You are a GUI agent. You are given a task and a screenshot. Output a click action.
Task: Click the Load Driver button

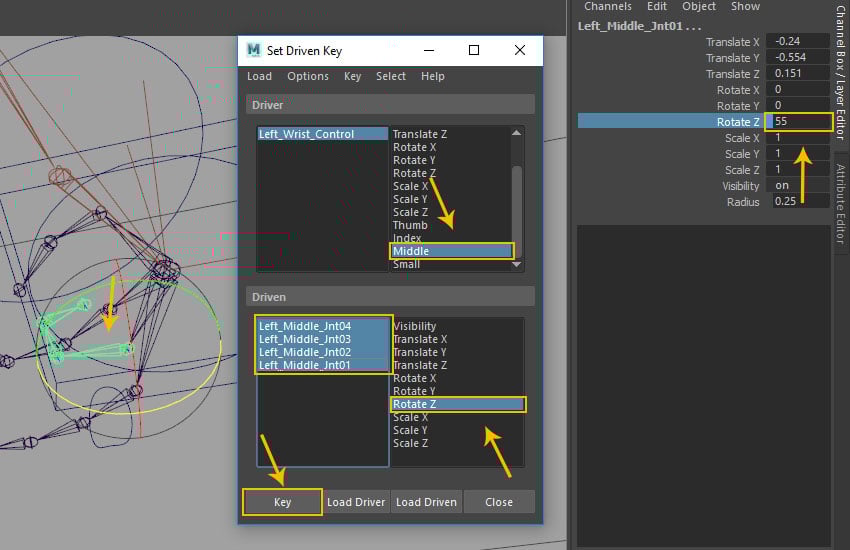coord(356,502)
